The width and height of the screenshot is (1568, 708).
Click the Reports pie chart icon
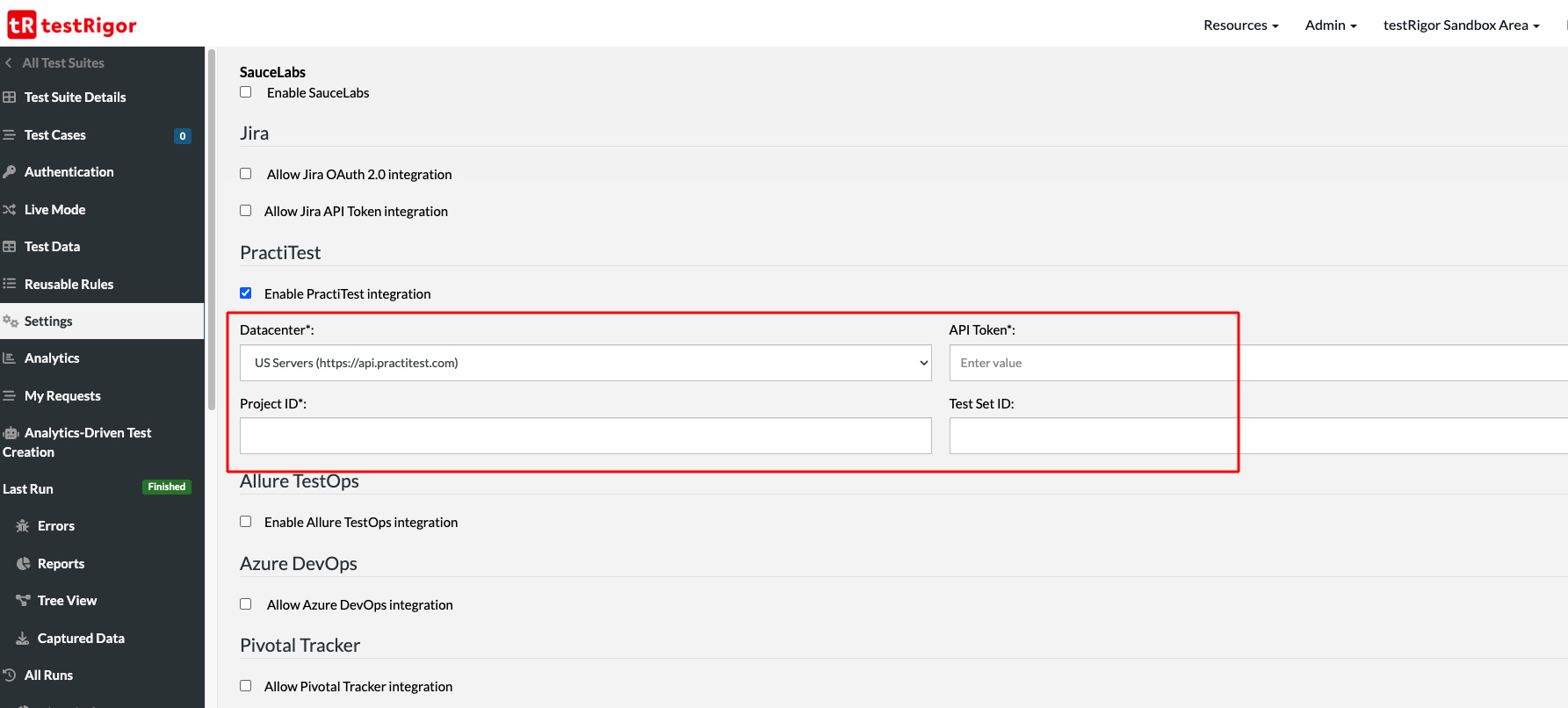[23, 564]
